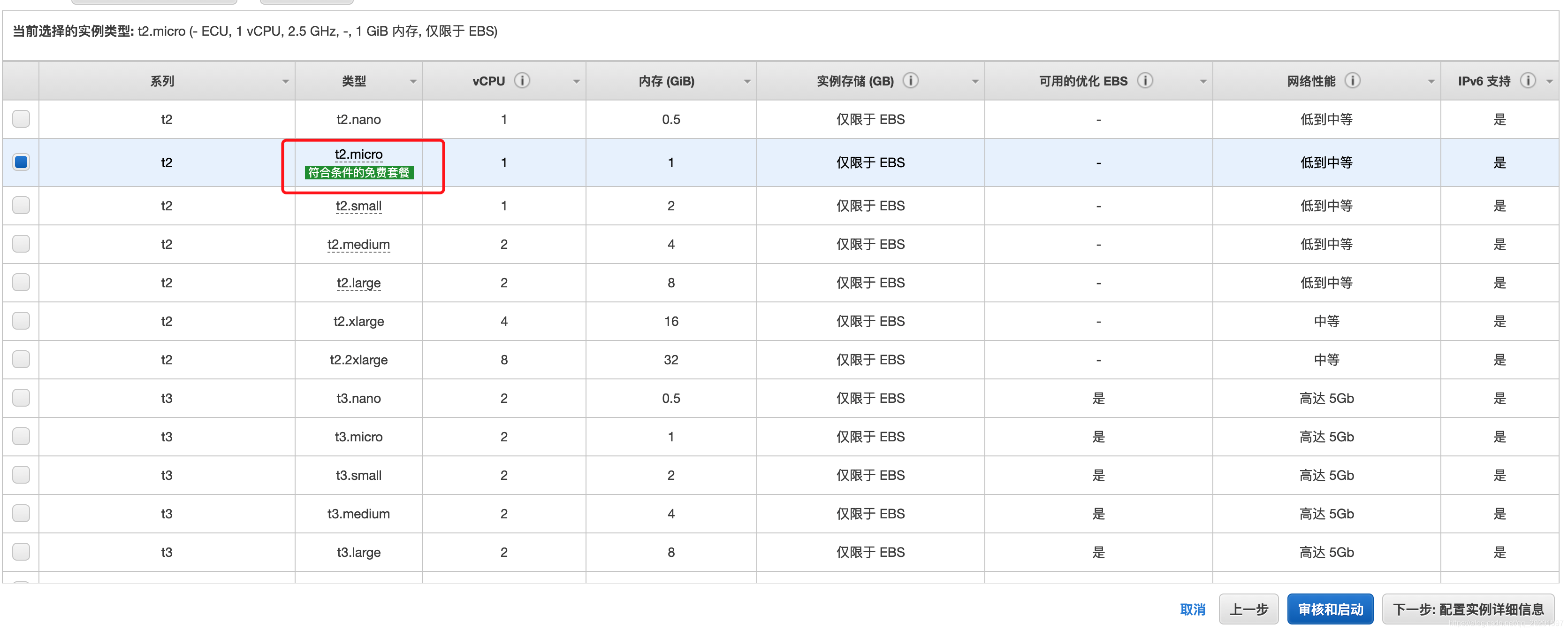This screenshot has width=1568, height=632.
Task: Click the t2.medium type link
Action: [358, 244]
